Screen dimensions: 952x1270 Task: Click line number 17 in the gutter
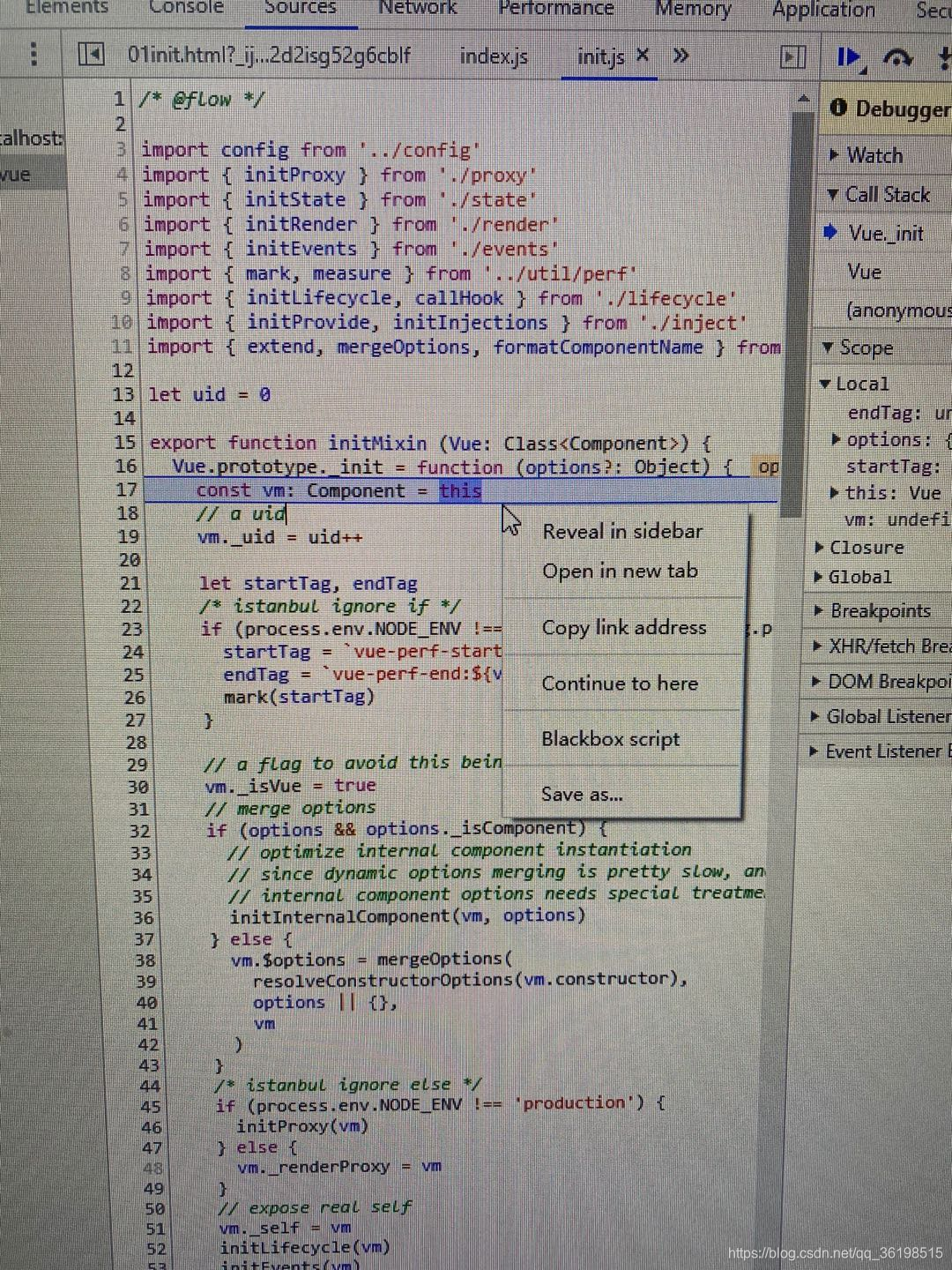pos(126,489)
